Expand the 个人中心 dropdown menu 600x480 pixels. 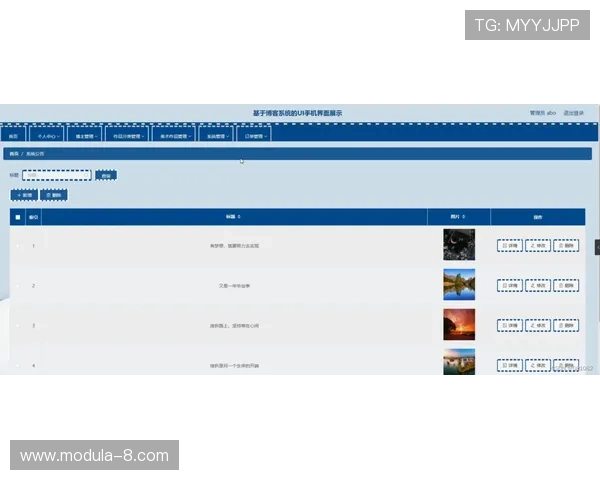pyautogui.click(x=48, y=135)
